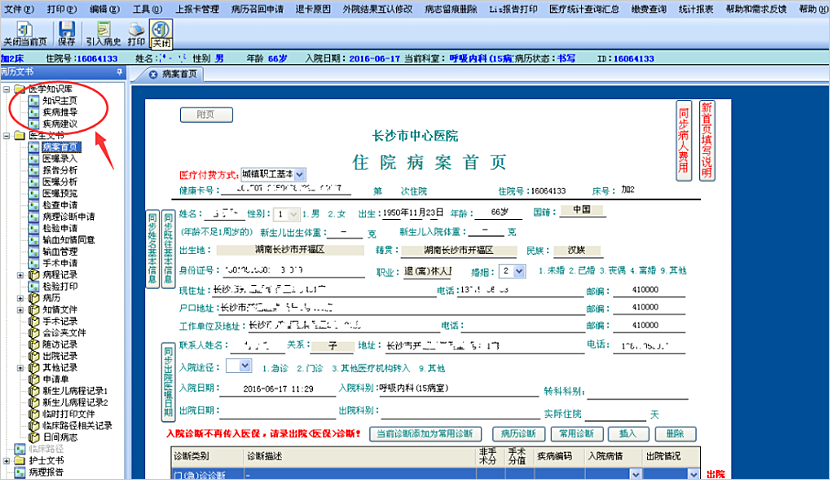Image resolution: width=830 pixels, height=480 pixels.
Task: Open 会诊类文件 folder node
Action: [64, 333]
